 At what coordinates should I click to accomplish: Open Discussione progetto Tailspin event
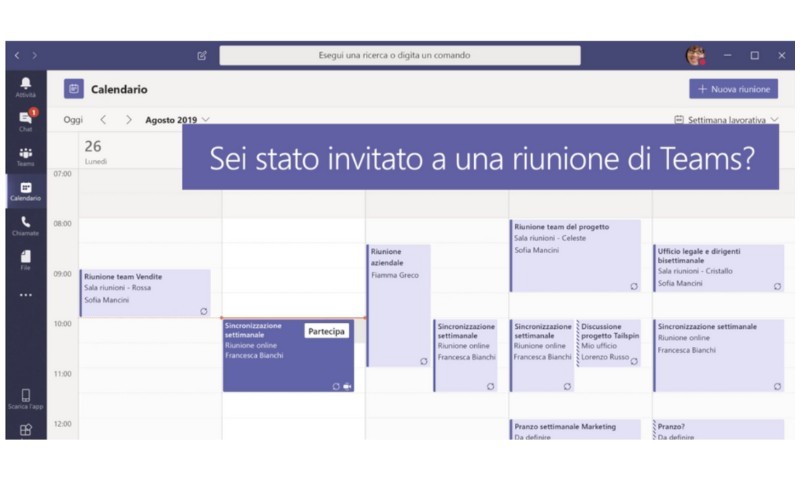[609, 343]
